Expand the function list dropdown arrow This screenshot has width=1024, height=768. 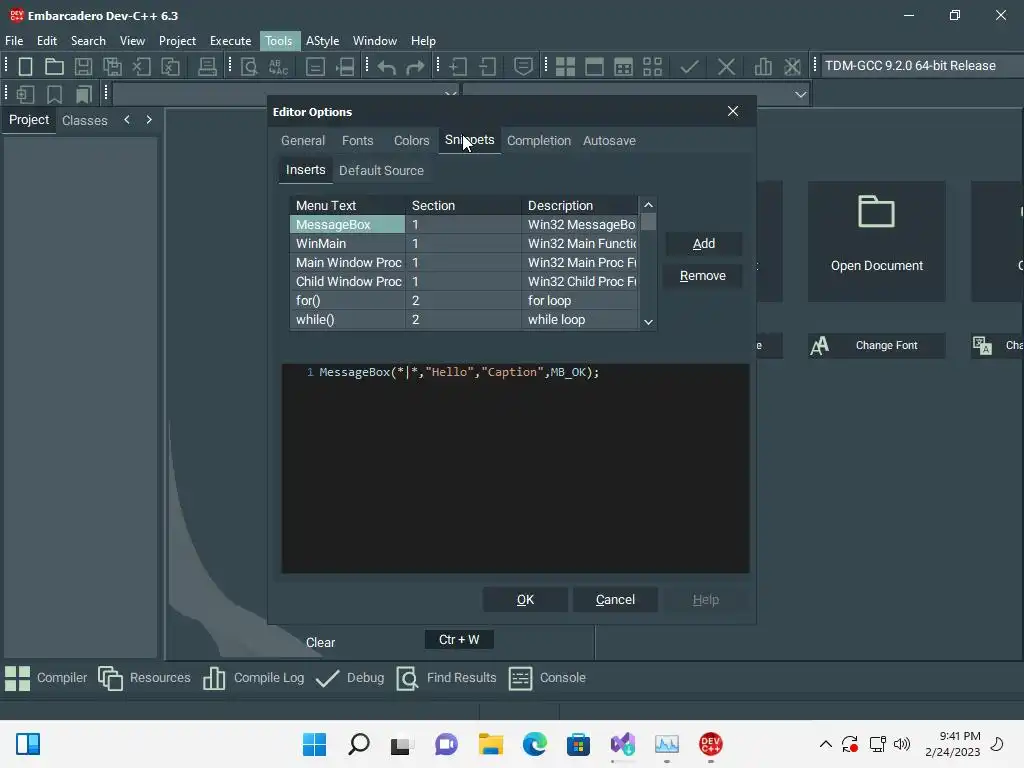[x=800, y=95]
